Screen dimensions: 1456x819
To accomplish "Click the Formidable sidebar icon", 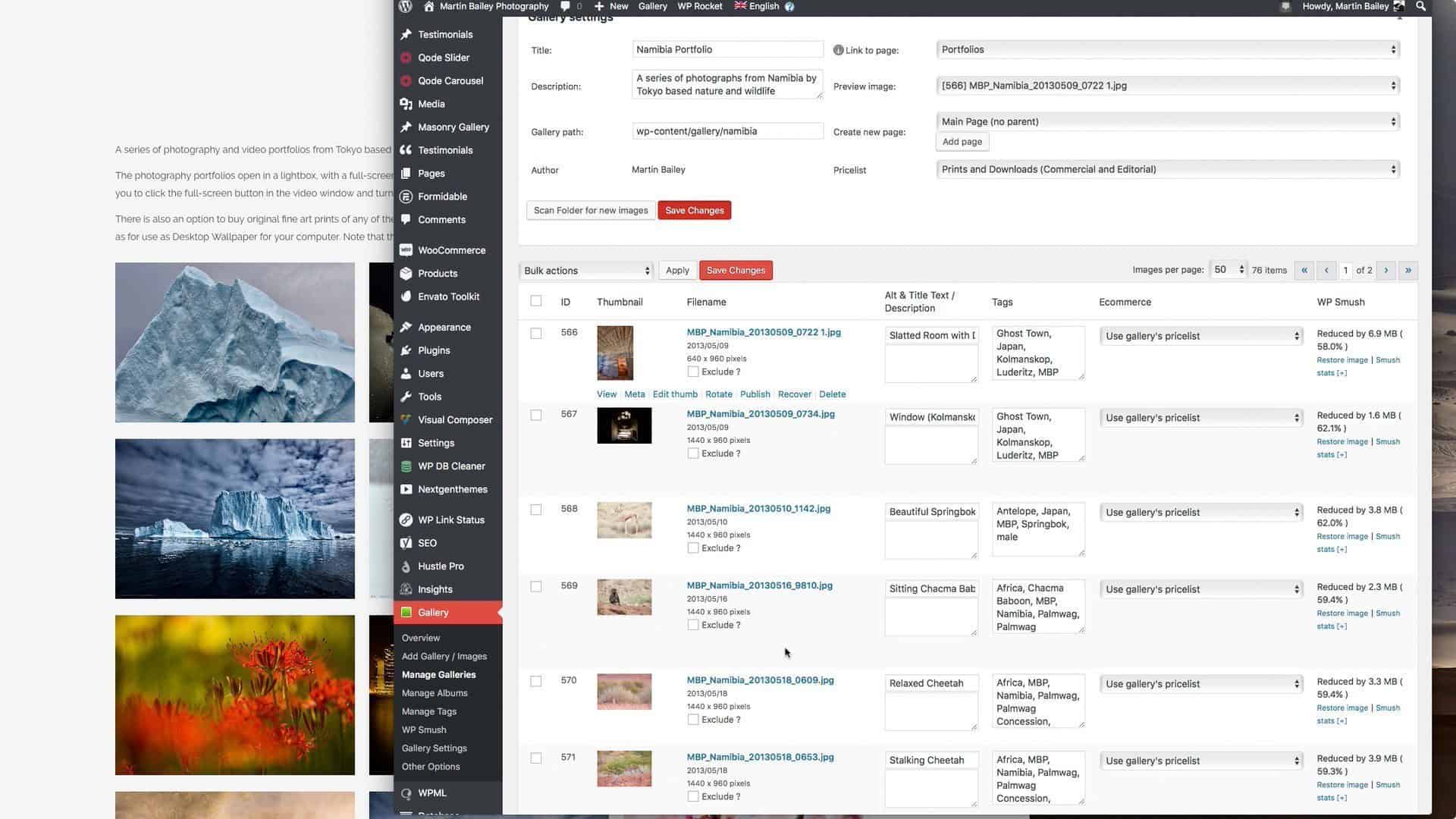I will click(407, 196).
